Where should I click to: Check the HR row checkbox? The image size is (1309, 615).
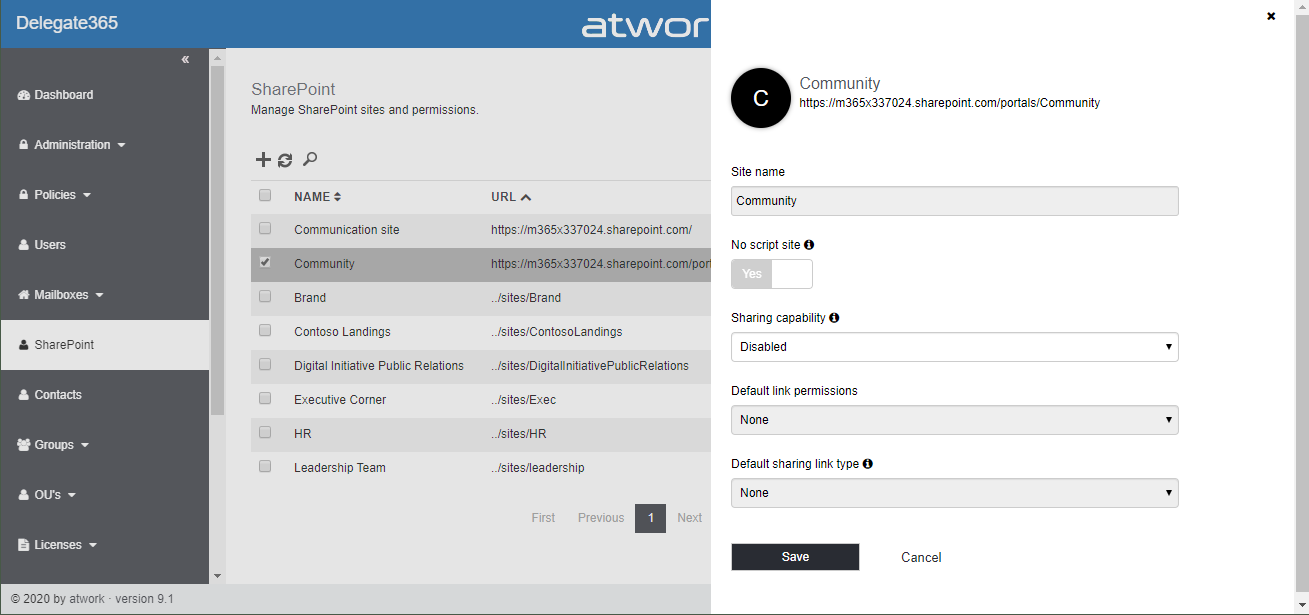tap(265, 432)
